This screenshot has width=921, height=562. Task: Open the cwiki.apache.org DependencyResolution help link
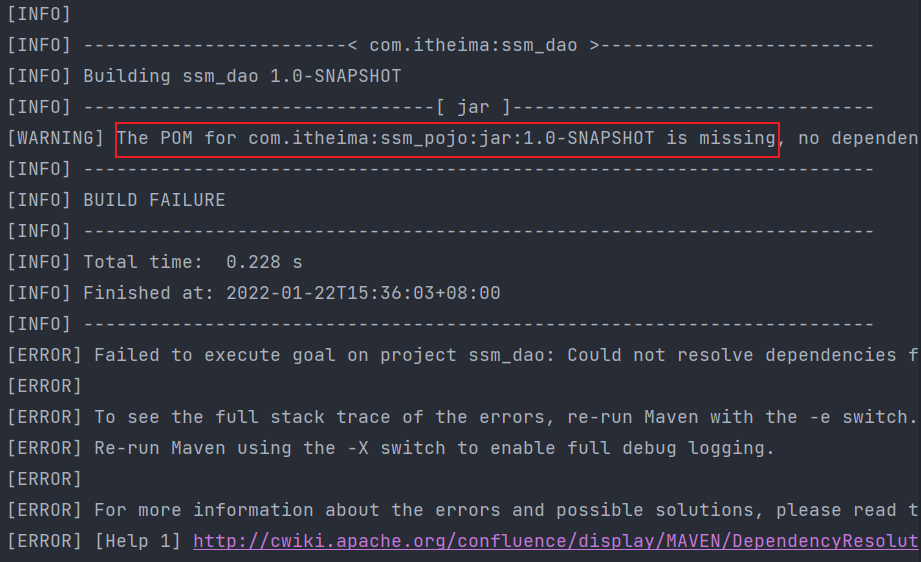pyautogui.click(x=557, y=541)
